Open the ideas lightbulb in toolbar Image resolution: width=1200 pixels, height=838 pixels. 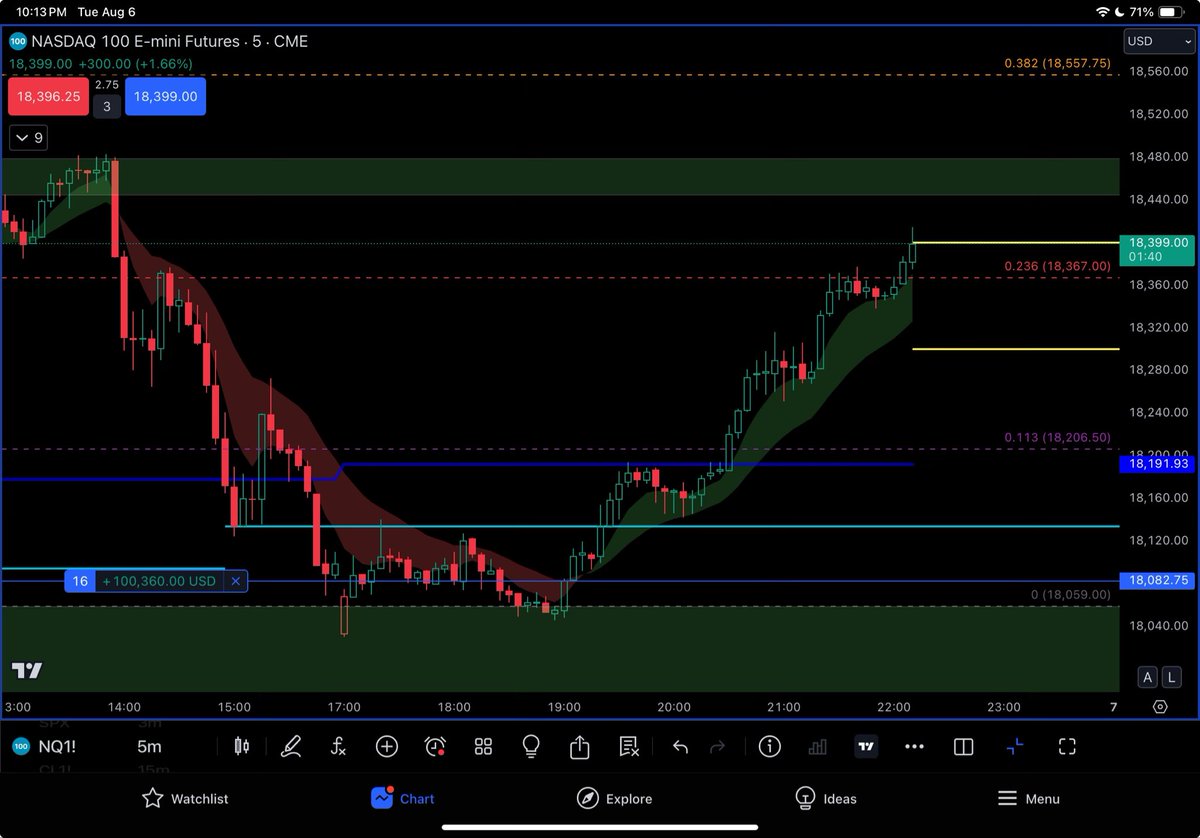point(531,746)
